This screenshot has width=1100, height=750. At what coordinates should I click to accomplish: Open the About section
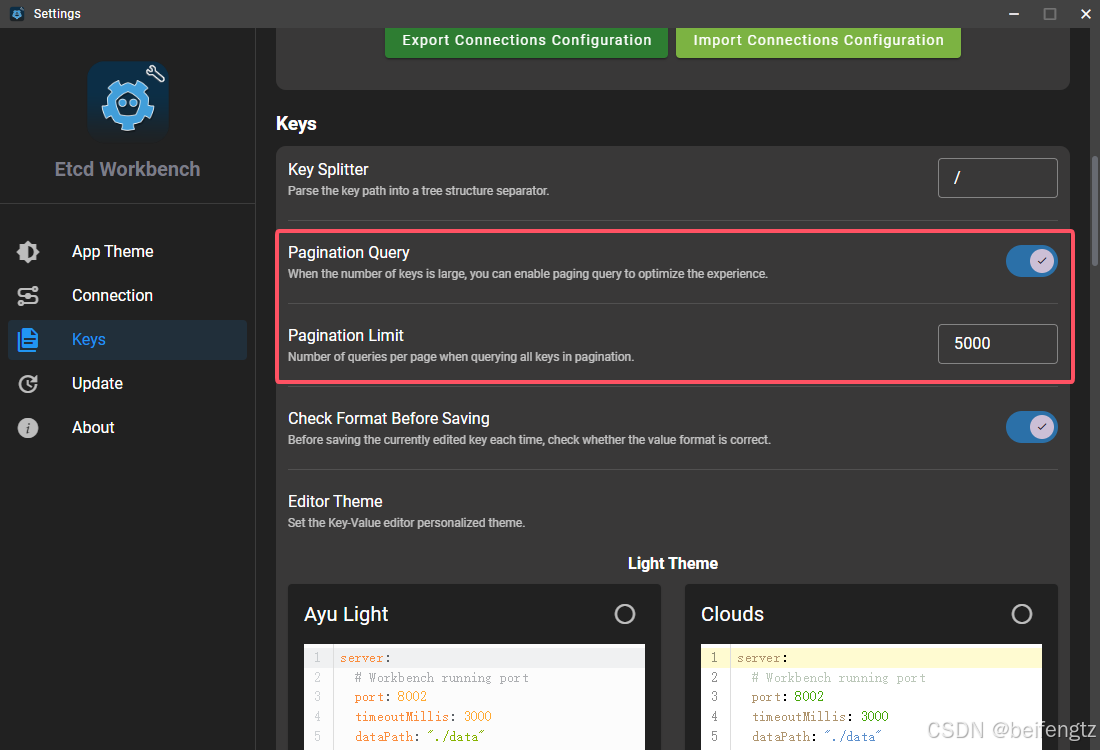click(x=127, y=428)
